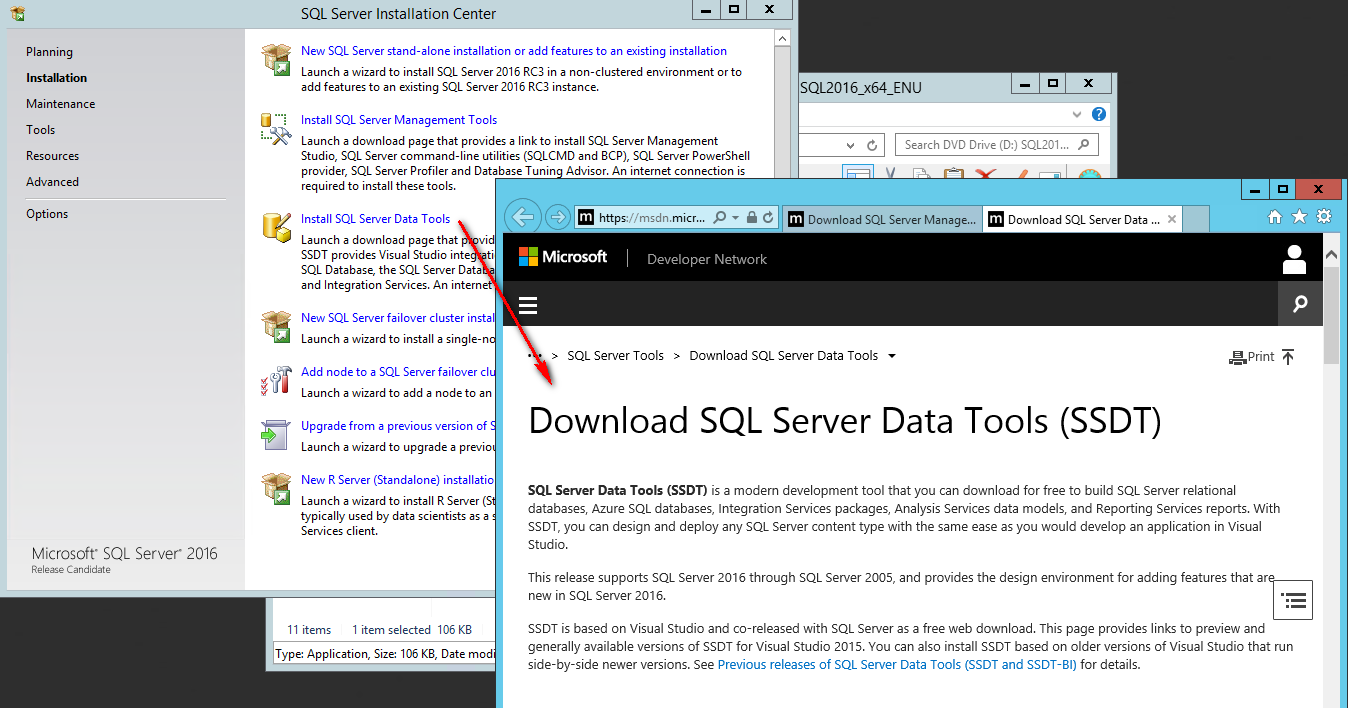Click the Paste clipboard icon in Explorer

click(954, 176)
